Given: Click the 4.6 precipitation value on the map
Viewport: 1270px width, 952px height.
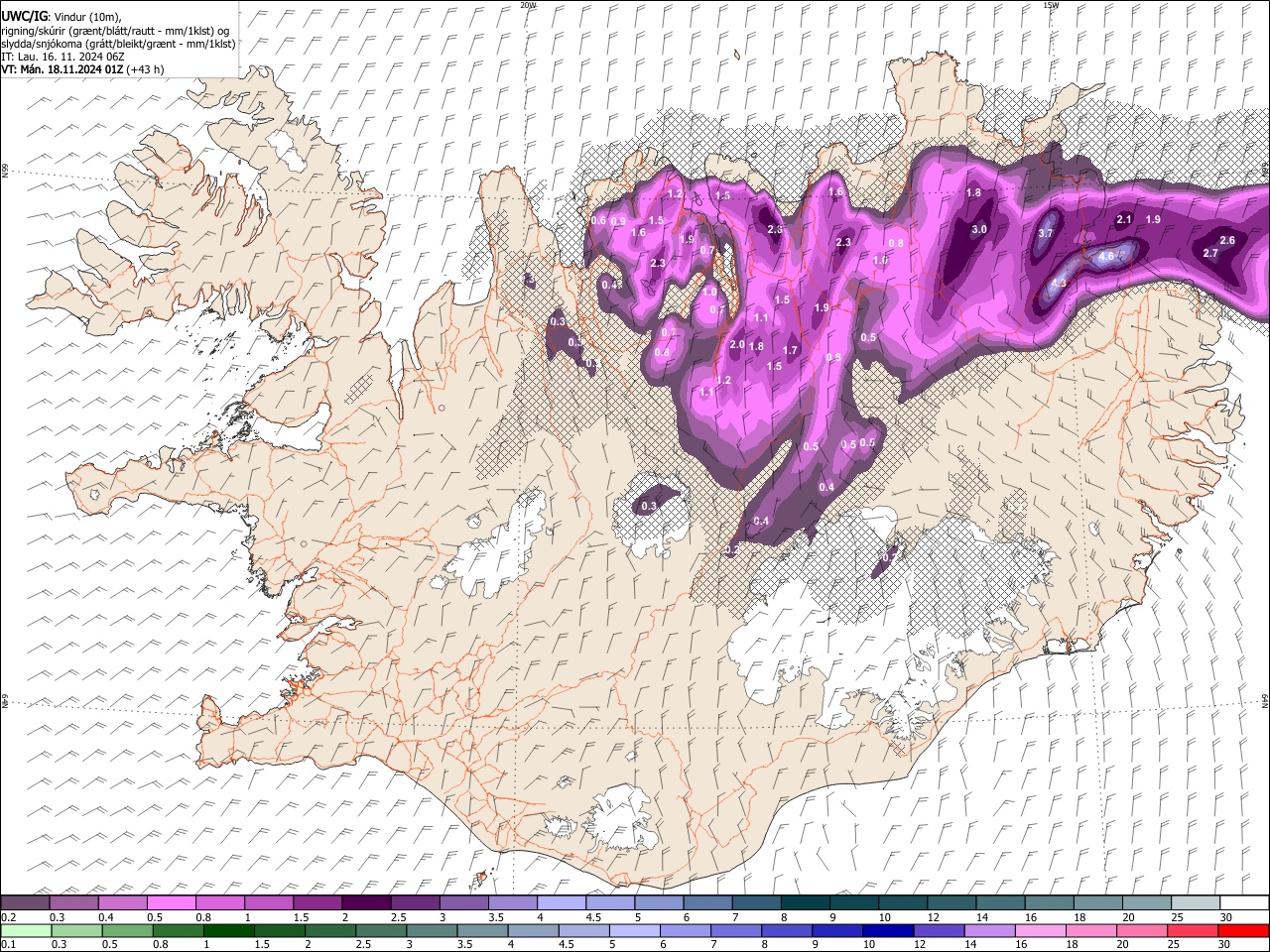Looking at the screenshot, I should point(1107,256).
